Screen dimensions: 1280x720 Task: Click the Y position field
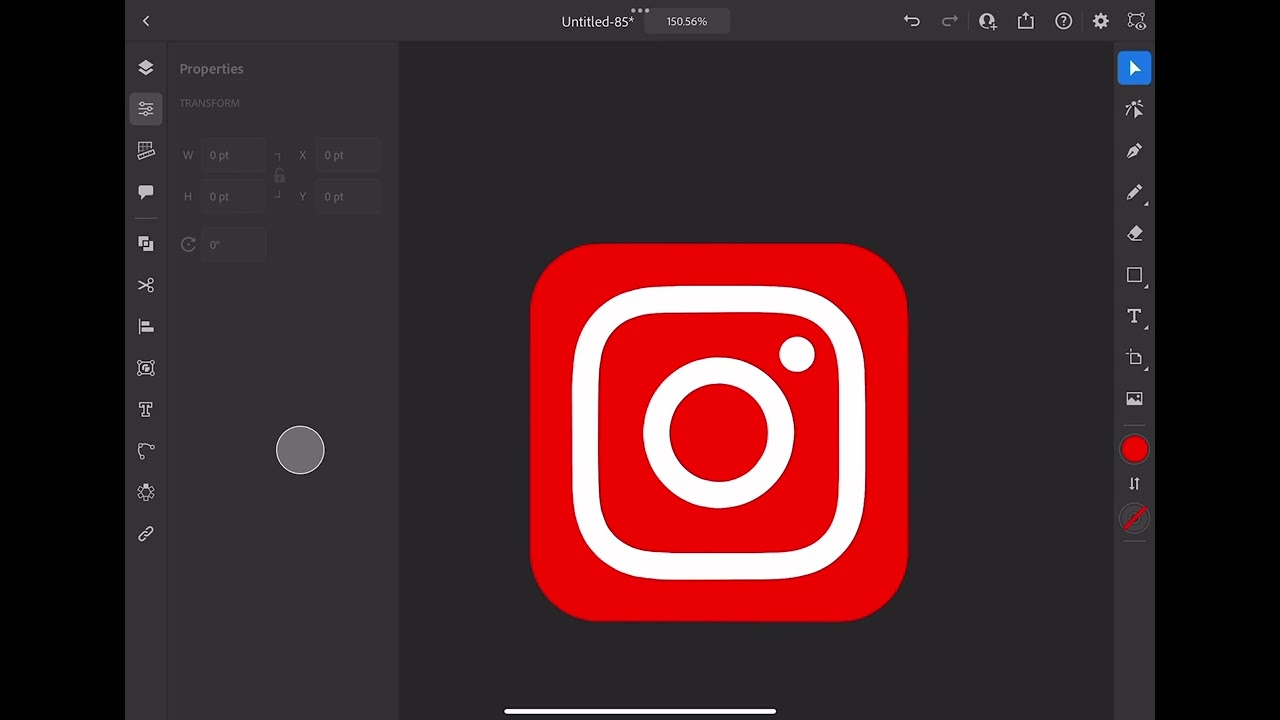click(x=348, y=197)
